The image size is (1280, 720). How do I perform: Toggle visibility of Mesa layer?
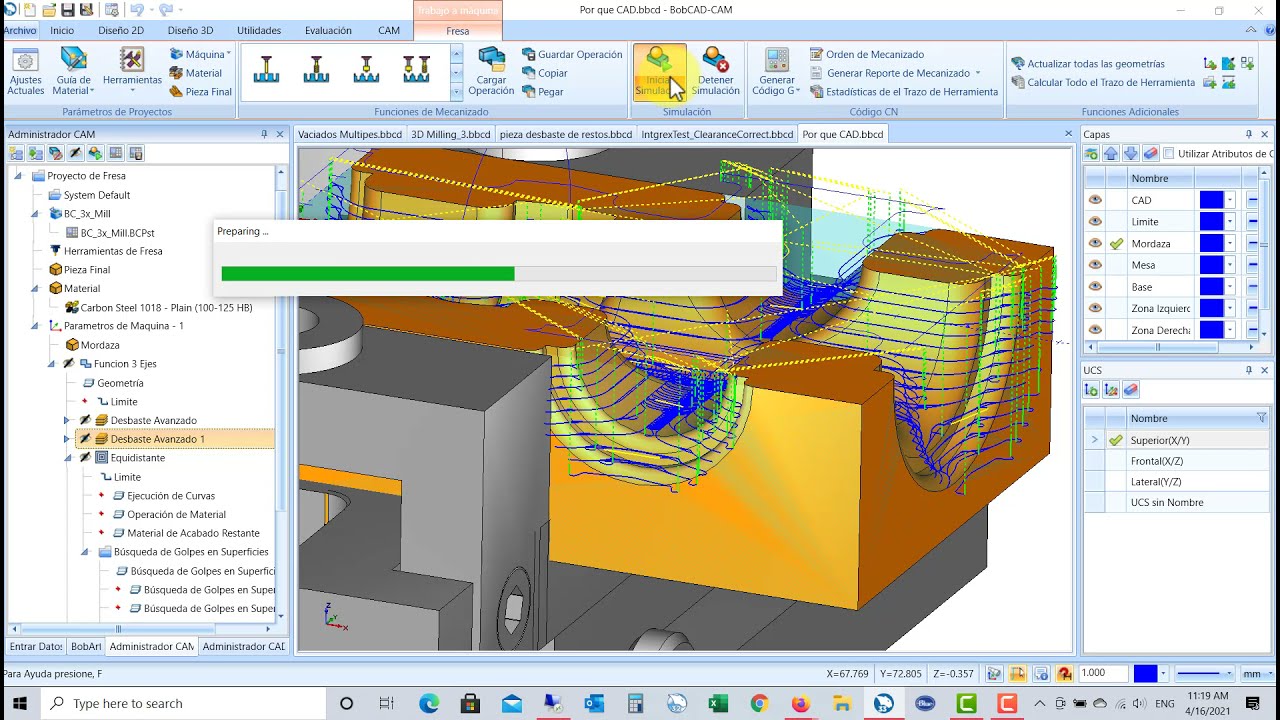pos(1095,265)
